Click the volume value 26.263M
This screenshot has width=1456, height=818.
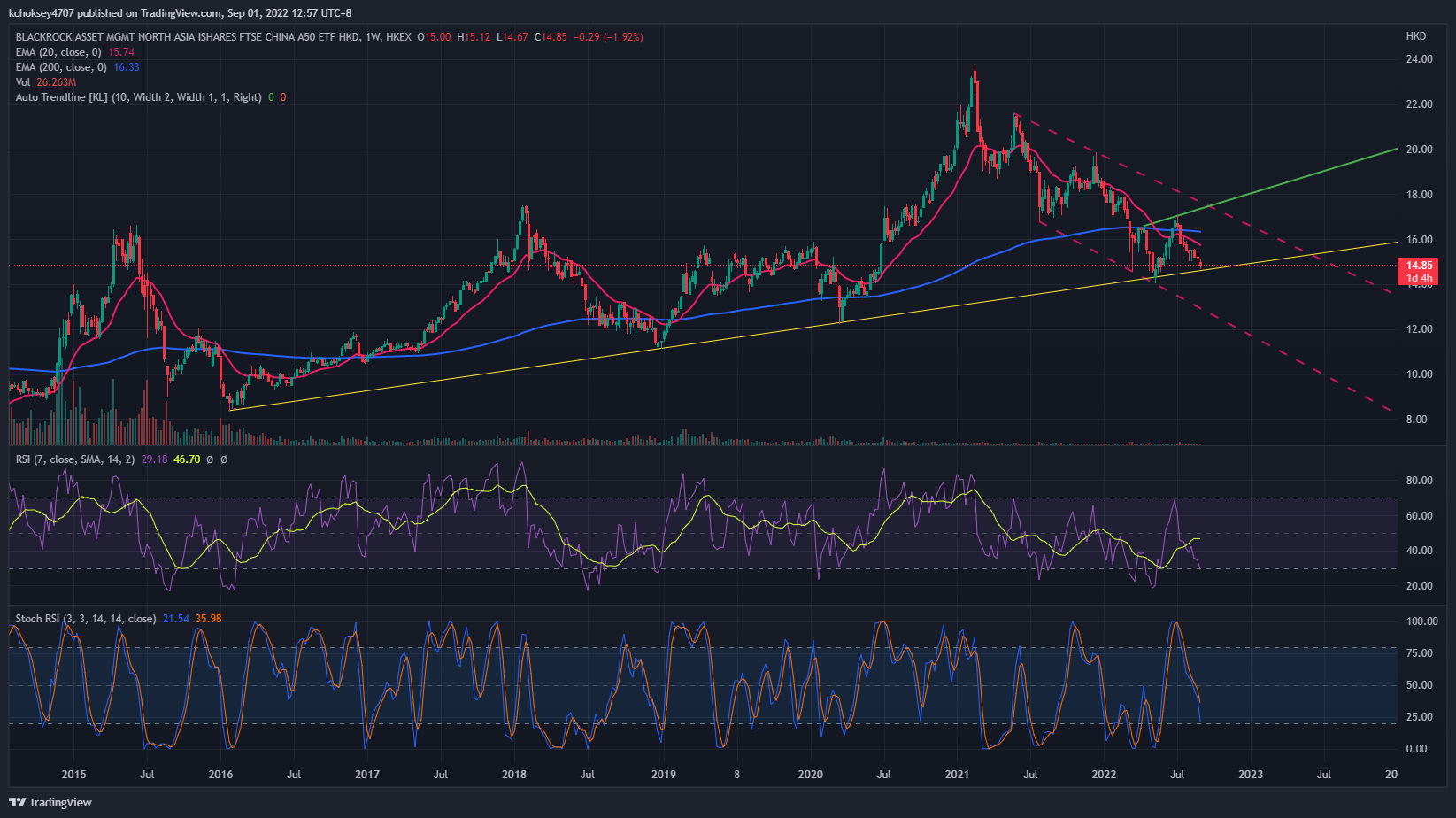(56, 82)
